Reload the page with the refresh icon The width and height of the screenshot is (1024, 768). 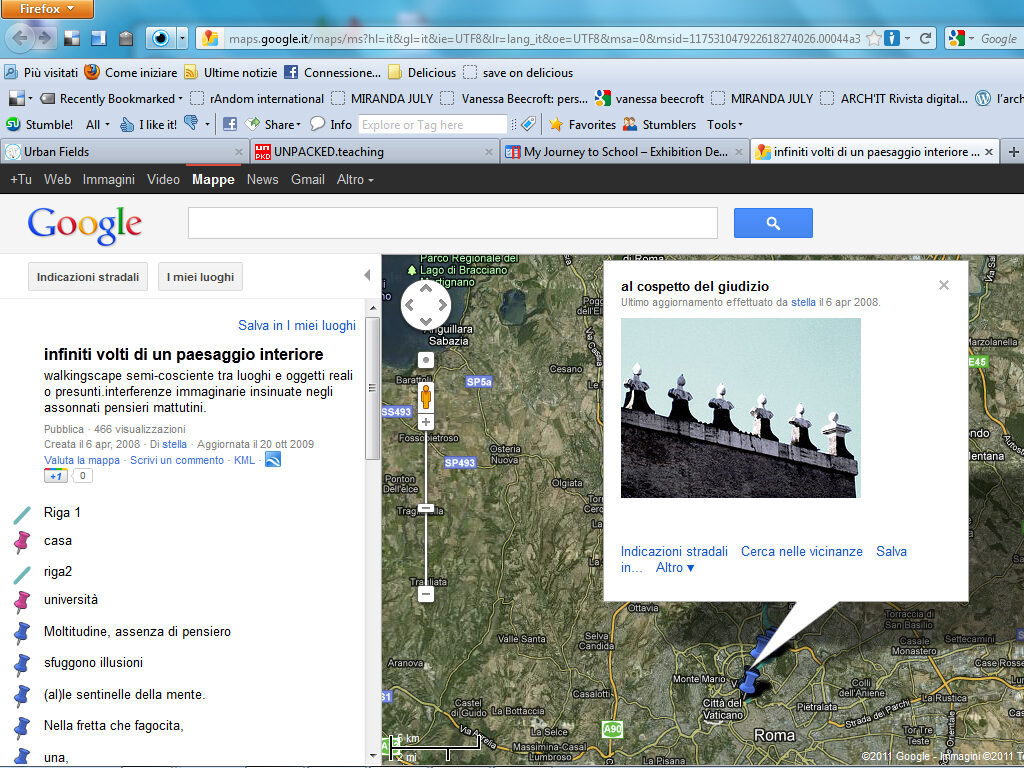click(x=926, y=39)
